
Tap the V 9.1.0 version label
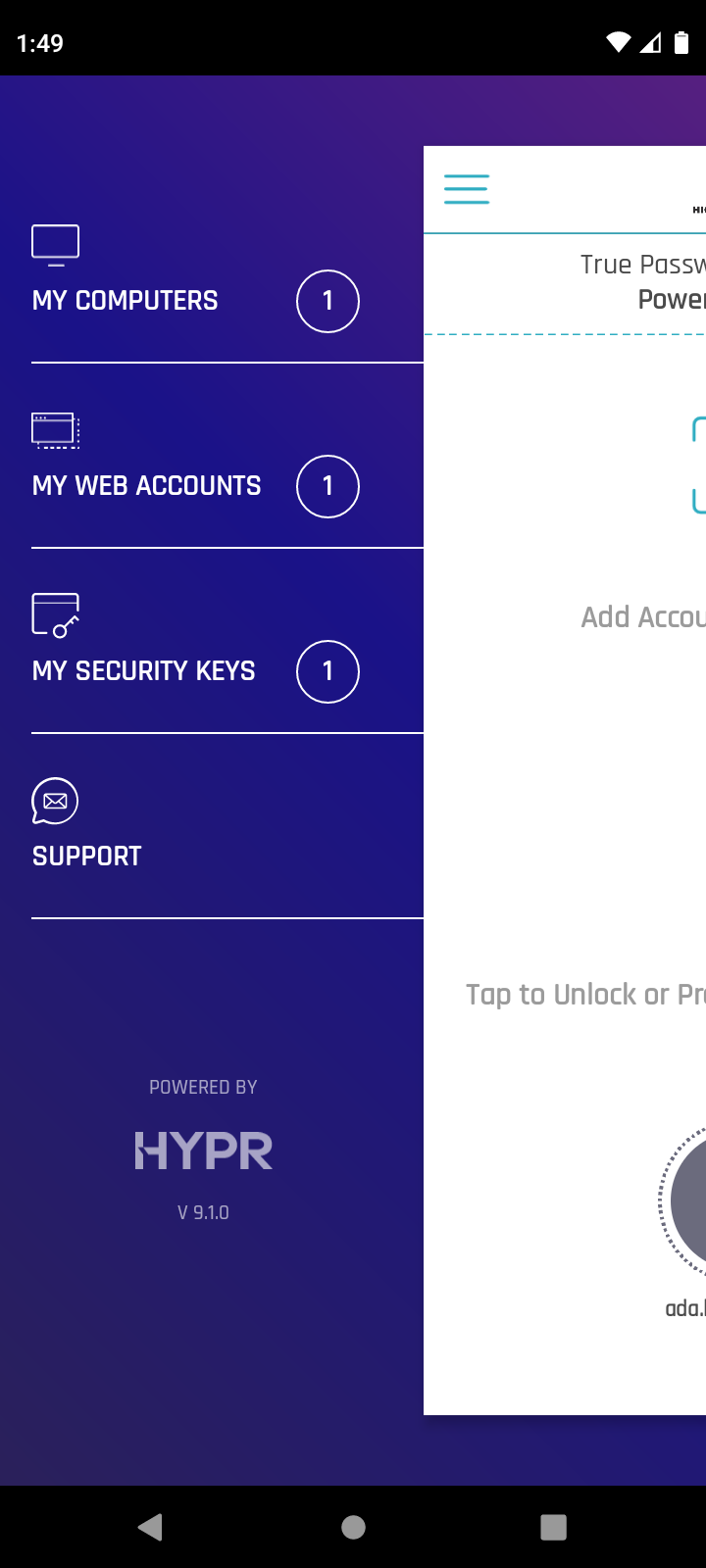[203, 1212]
